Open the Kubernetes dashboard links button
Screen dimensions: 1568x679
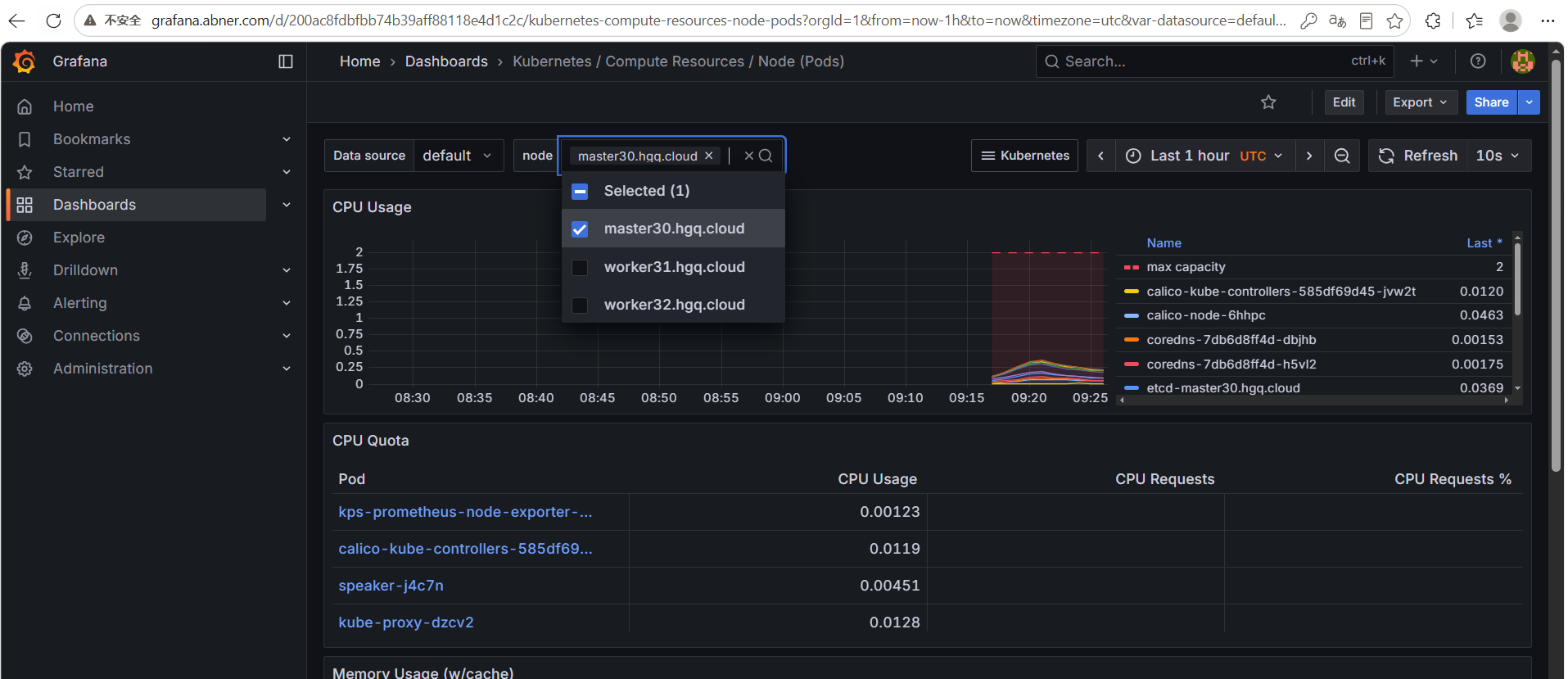pyautogui.click(x=1024, y=156)
